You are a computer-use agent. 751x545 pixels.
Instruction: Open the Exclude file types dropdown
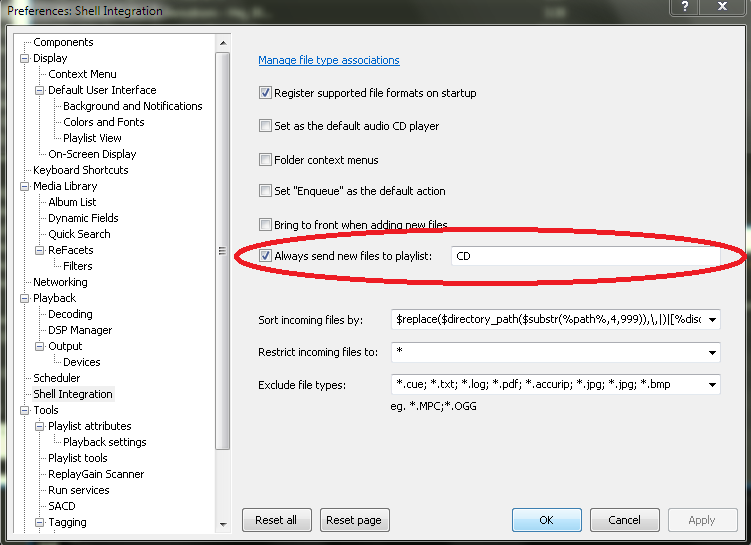pyautogui.click(x=712, y=385)
